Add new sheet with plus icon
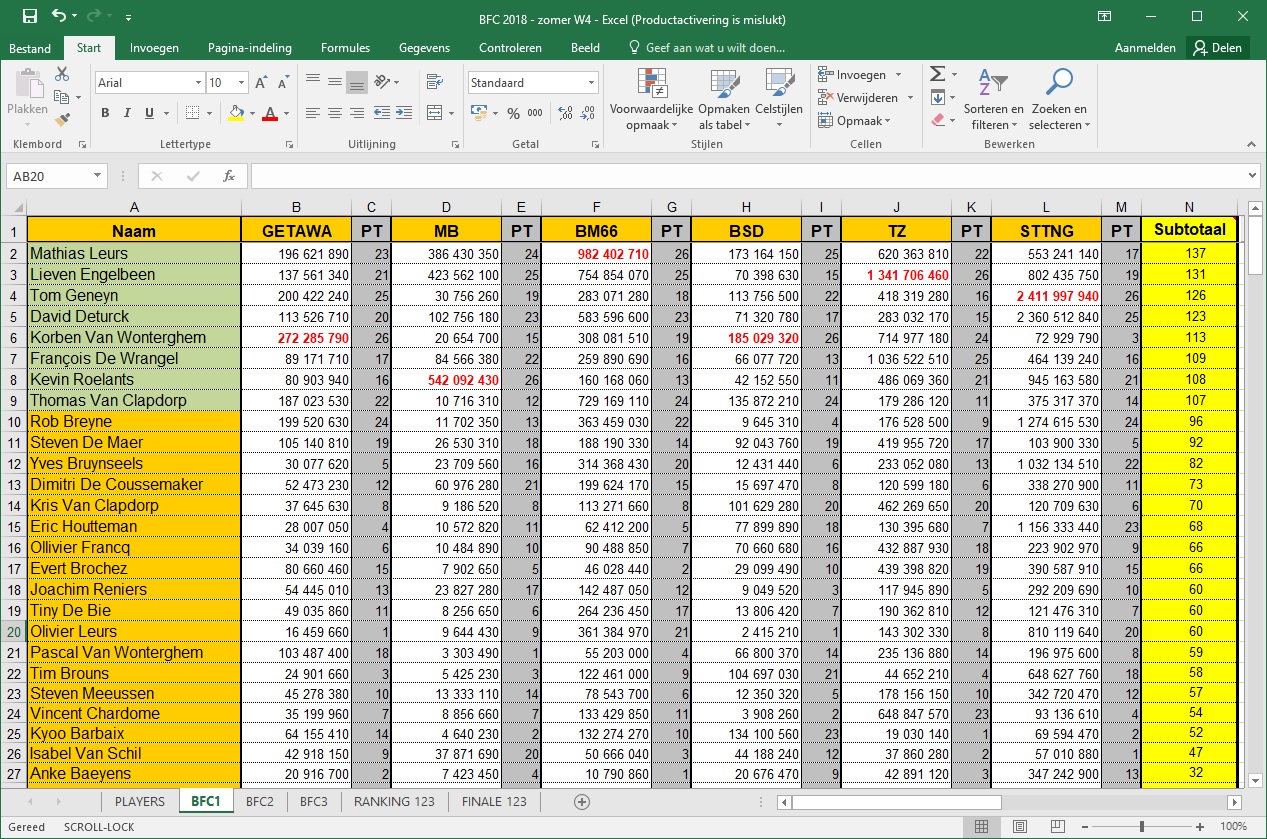This screenshot has height=839, width=1267. [582, 801]
